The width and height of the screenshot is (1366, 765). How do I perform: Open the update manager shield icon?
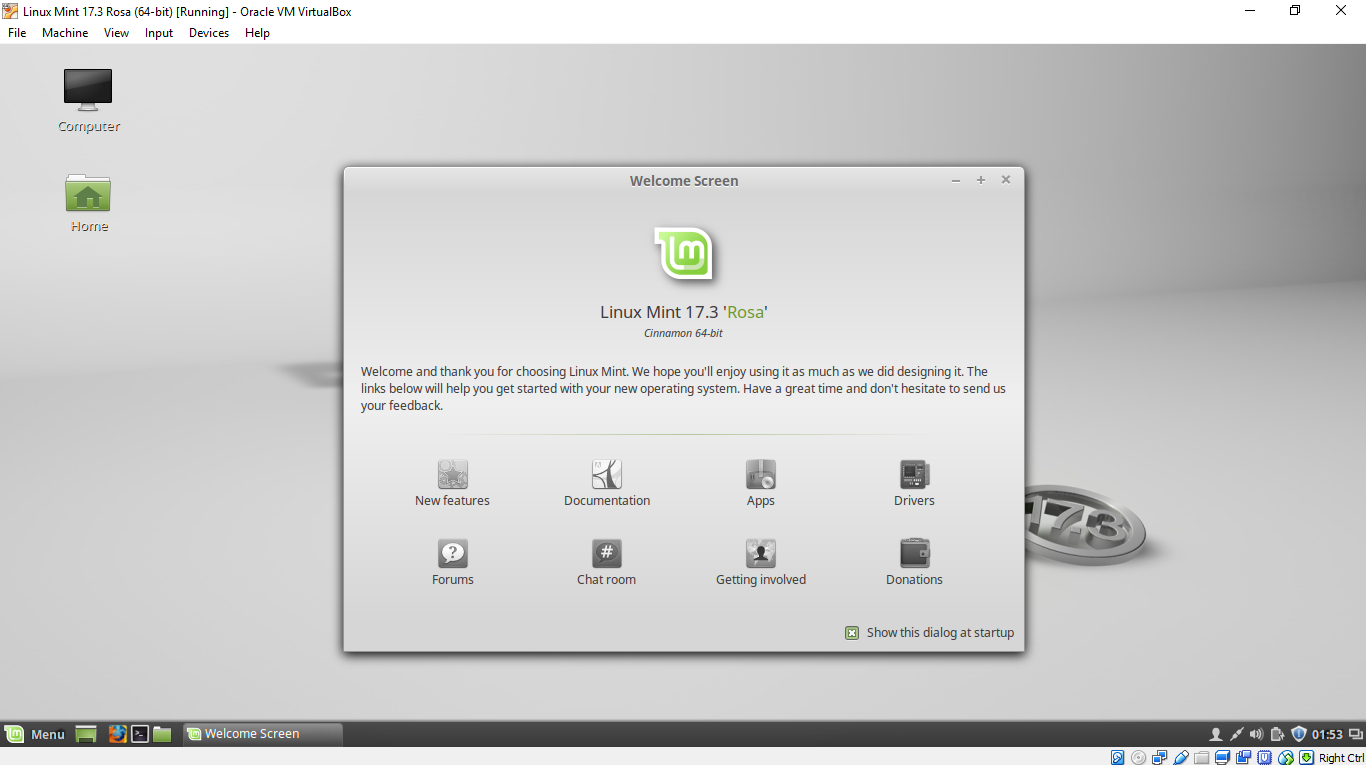tap(1299, 734)
